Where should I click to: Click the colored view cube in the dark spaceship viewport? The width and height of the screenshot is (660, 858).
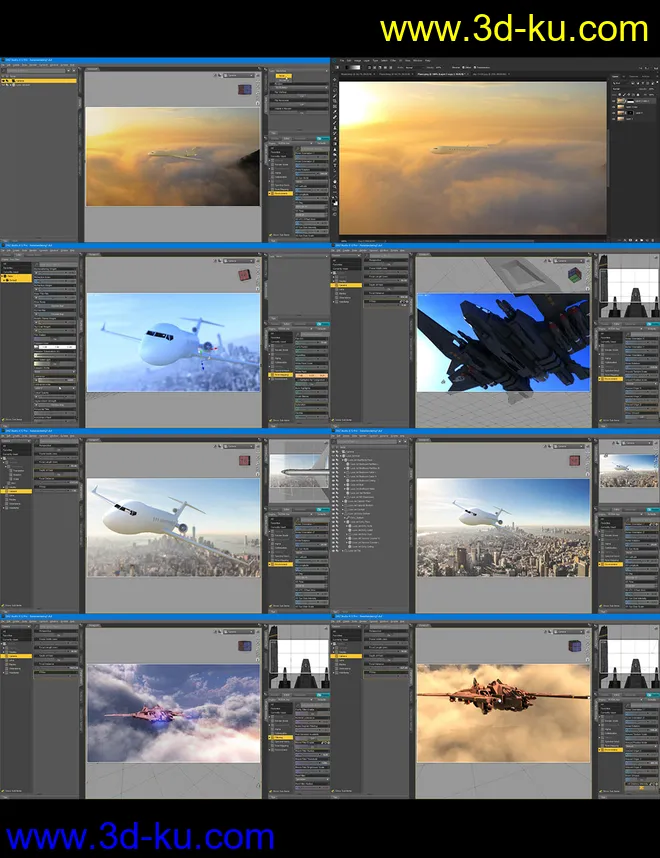pyautogui.click(x=574, y=274)
